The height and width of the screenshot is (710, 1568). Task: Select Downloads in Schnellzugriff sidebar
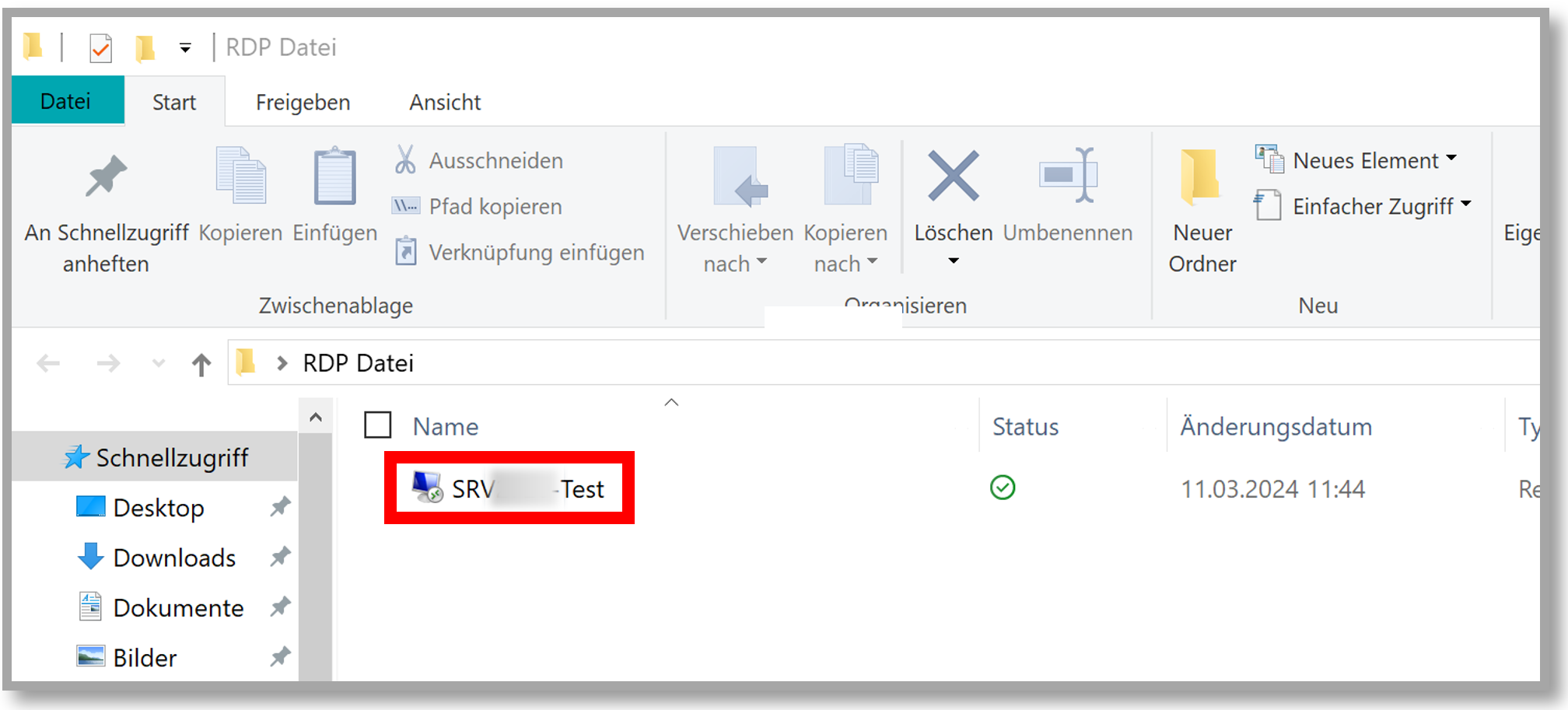point(174,558)
